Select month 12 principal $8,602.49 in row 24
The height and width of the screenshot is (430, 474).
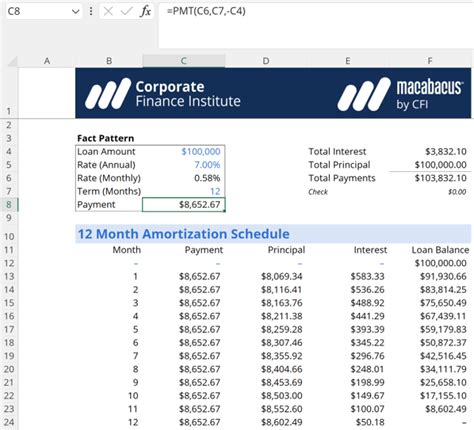click(282, 422)
